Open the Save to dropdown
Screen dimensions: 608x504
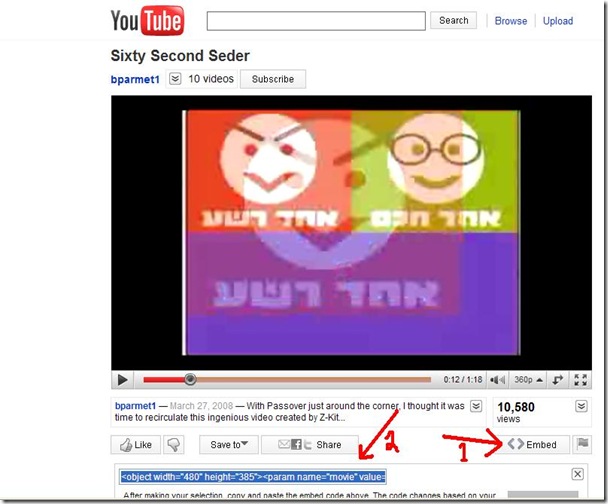point(229,445)
